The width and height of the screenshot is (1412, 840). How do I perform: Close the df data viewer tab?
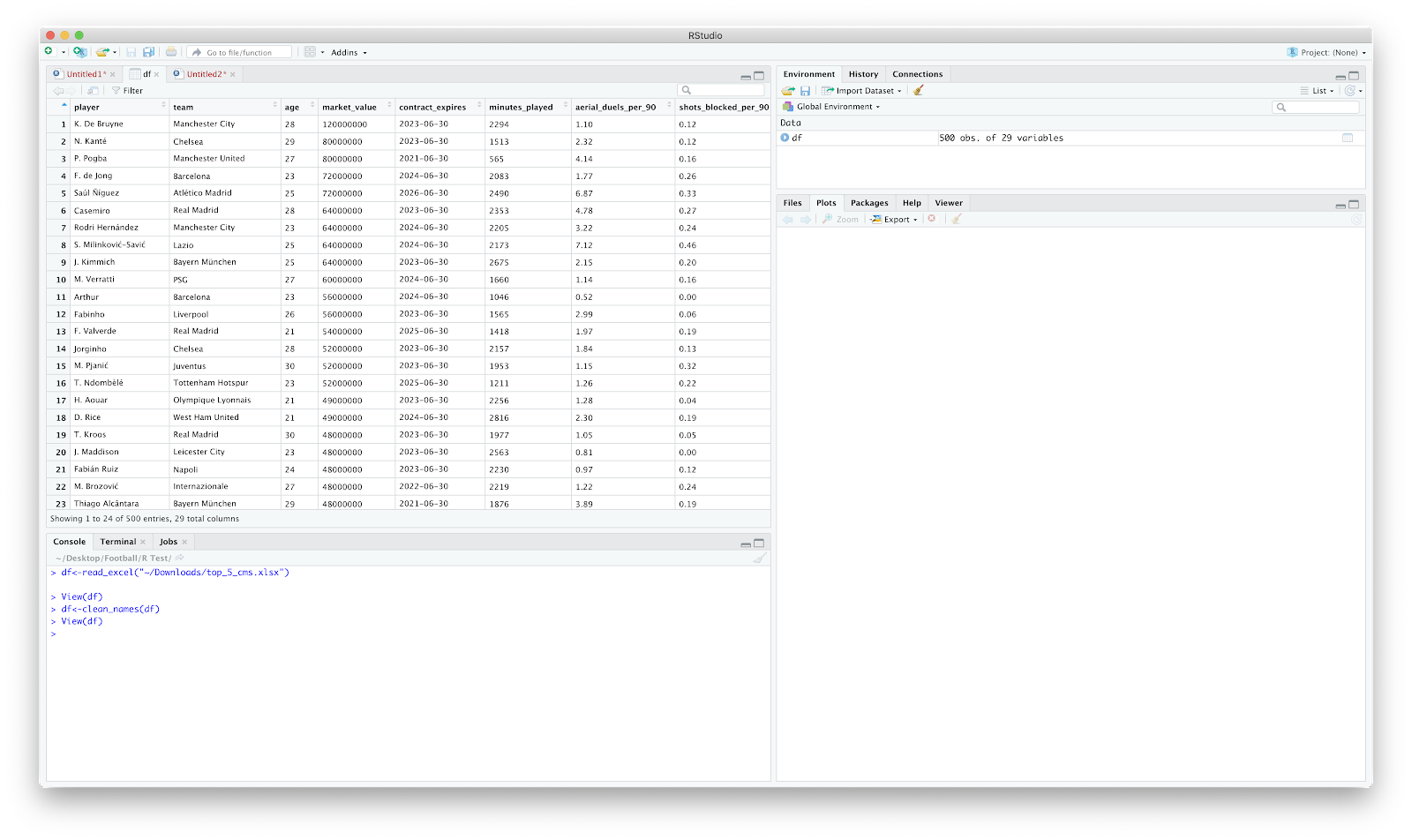[x=157, y=74]
